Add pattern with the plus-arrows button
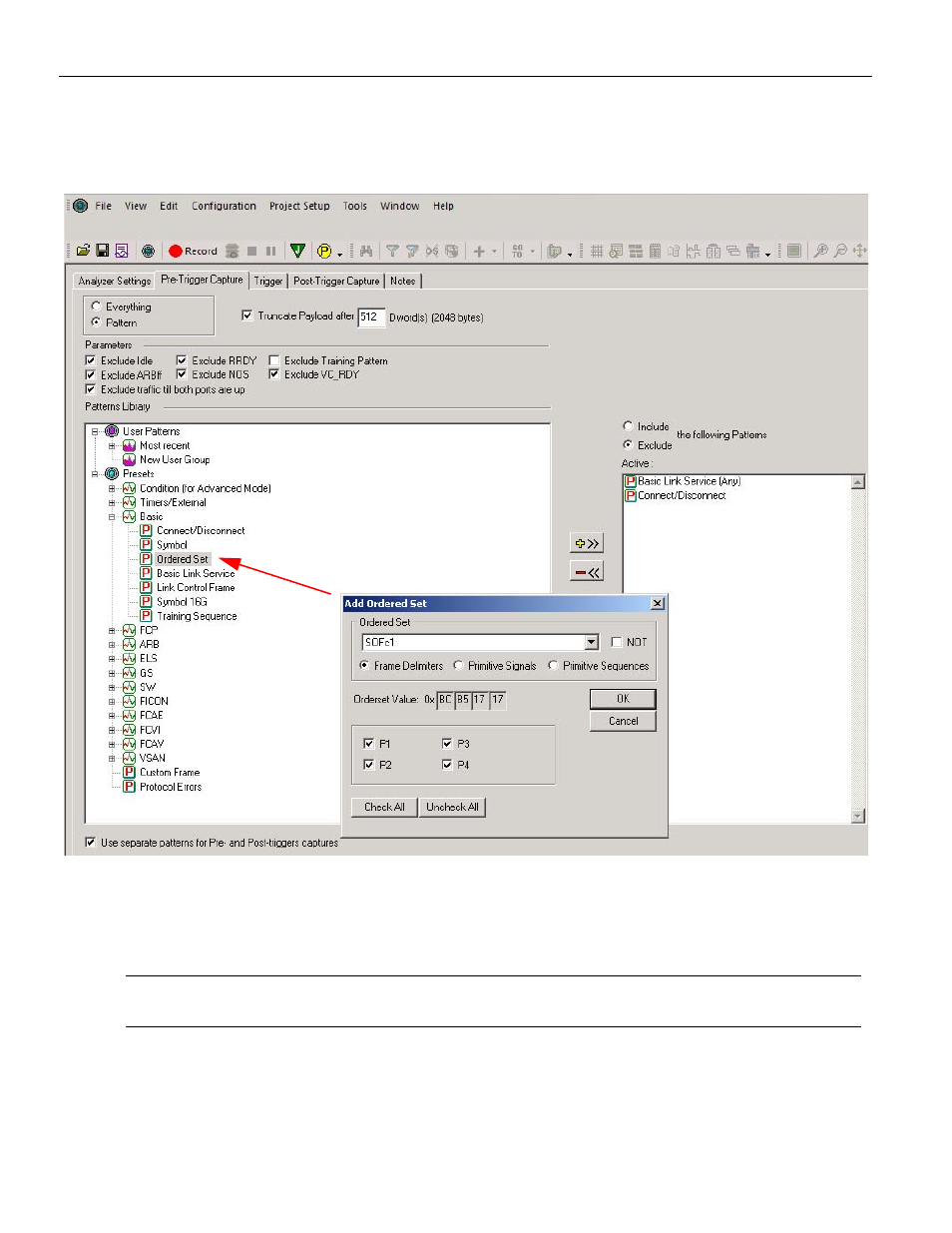 587,543
